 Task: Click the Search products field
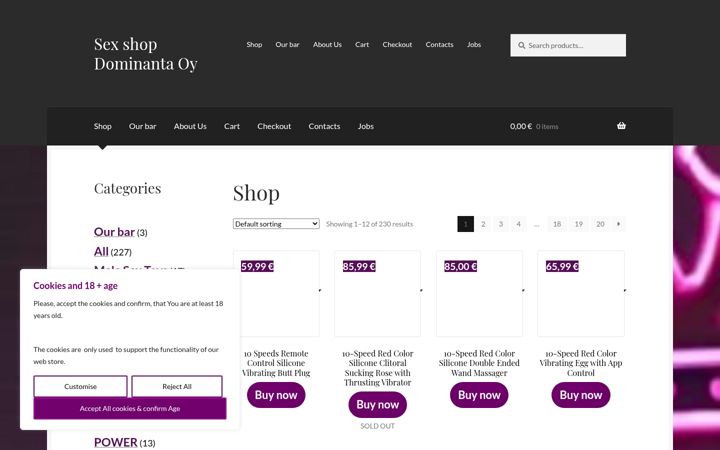point(568,45)
